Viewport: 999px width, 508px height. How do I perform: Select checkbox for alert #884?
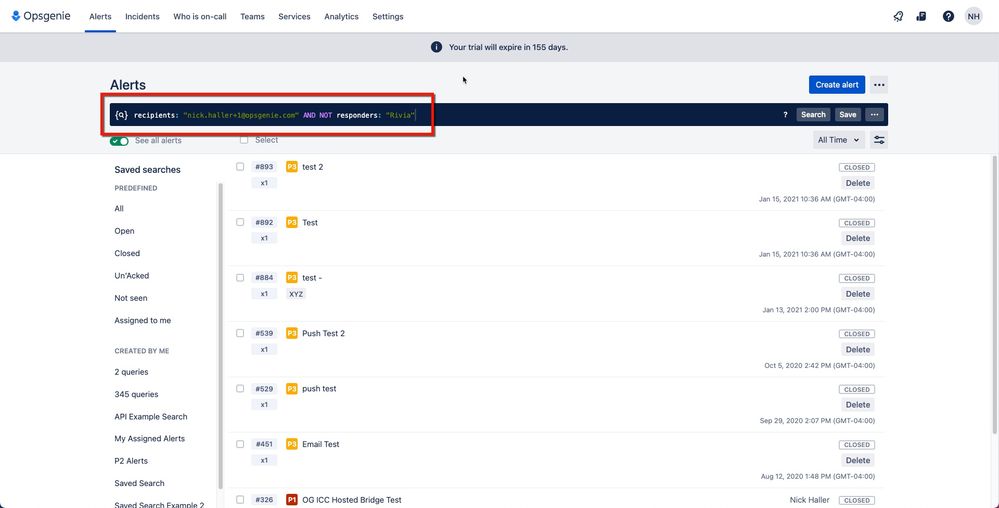click(240, 277)
